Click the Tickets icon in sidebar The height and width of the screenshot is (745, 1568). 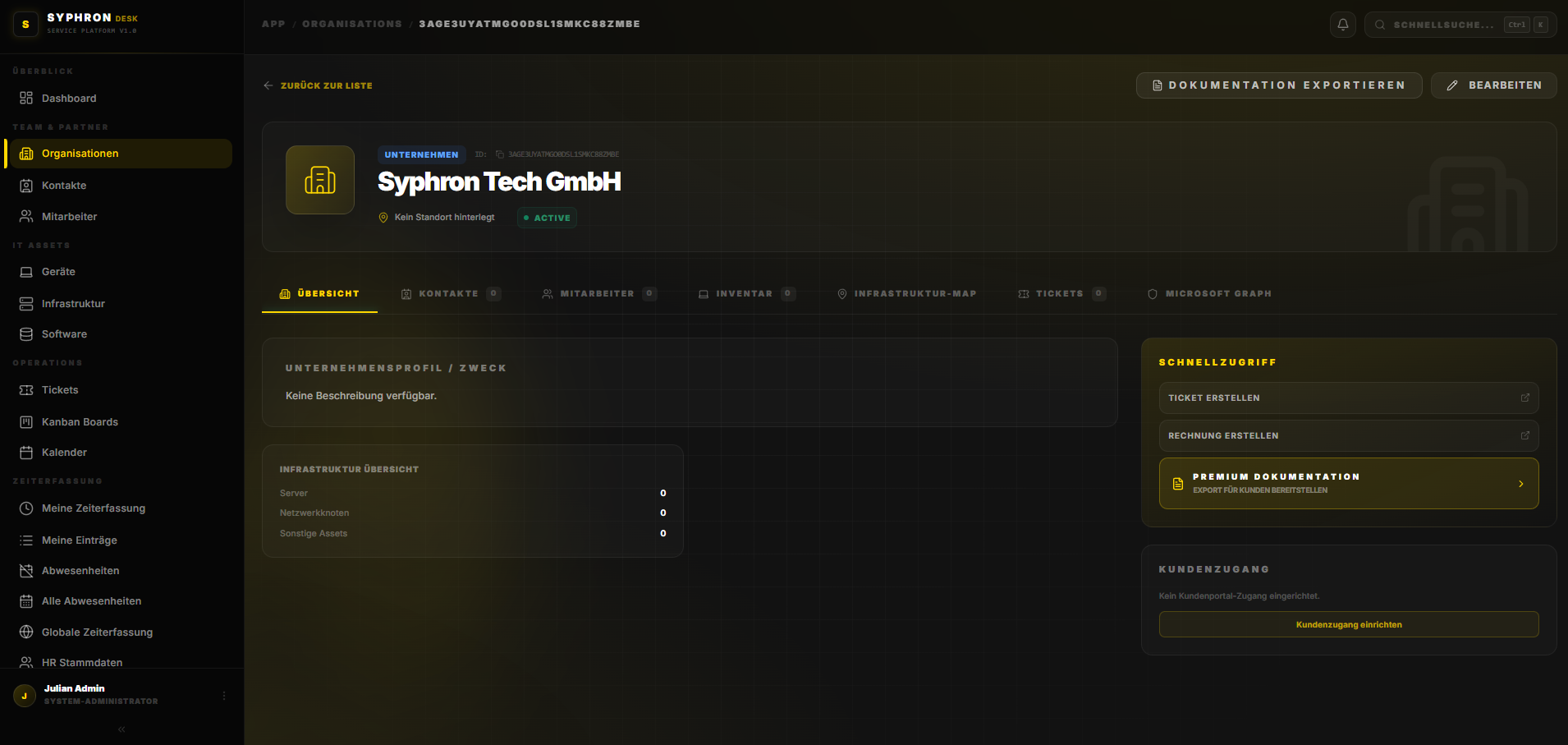point(26,390)
